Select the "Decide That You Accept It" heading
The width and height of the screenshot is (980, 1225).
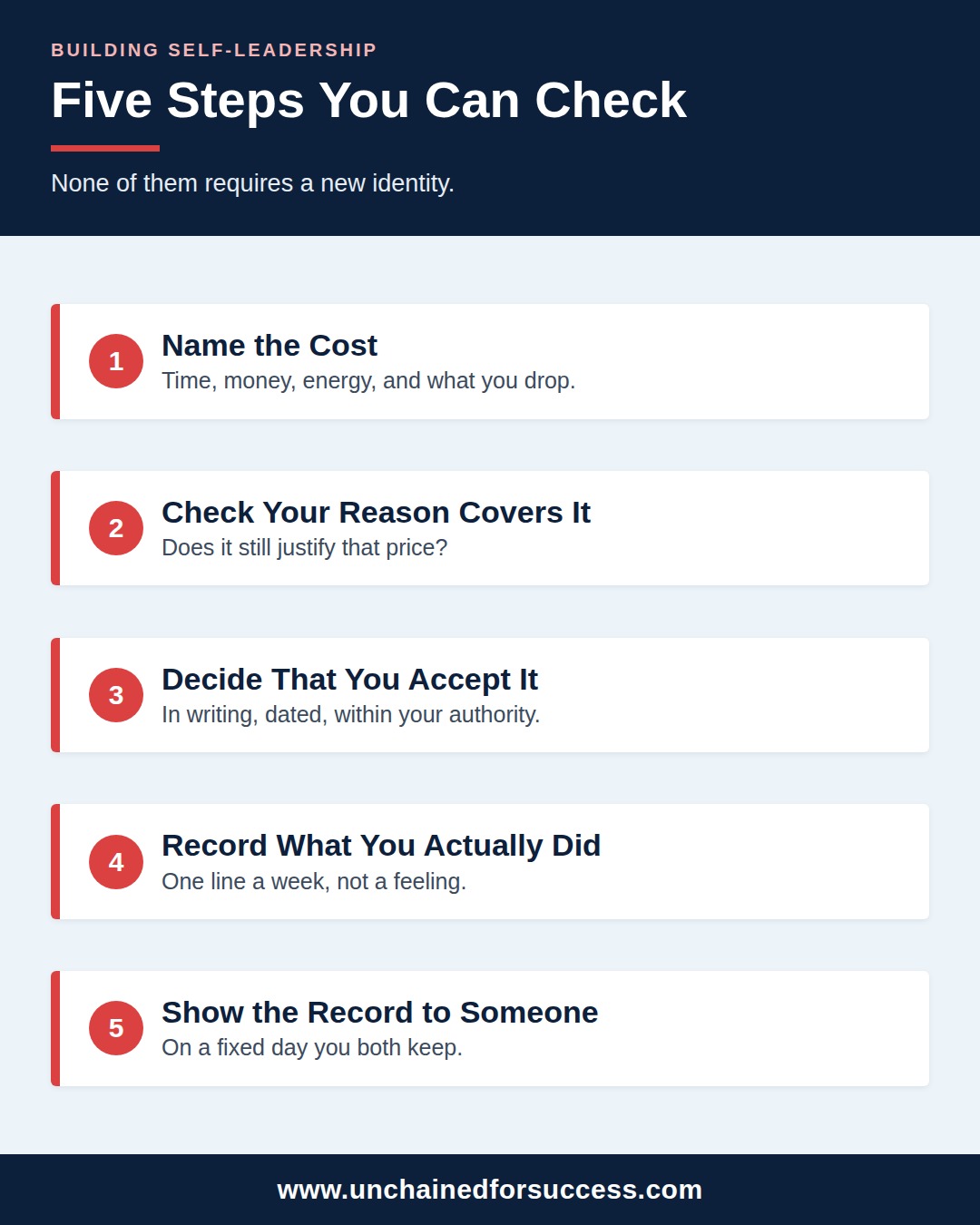(x=349, y=680)
